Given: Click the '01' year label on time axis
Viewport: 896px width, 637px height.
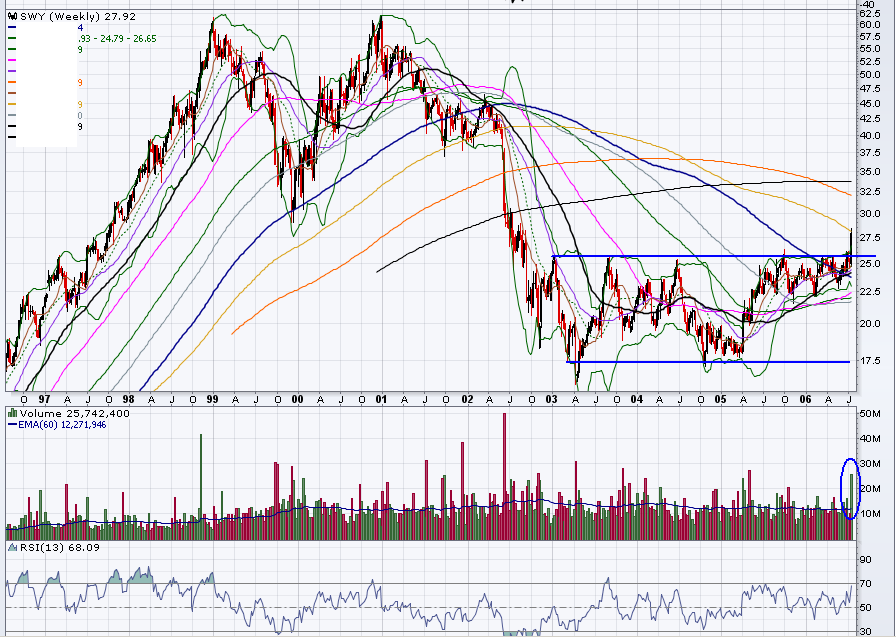Looking at the screenshot, I should [x=381, y=399].
